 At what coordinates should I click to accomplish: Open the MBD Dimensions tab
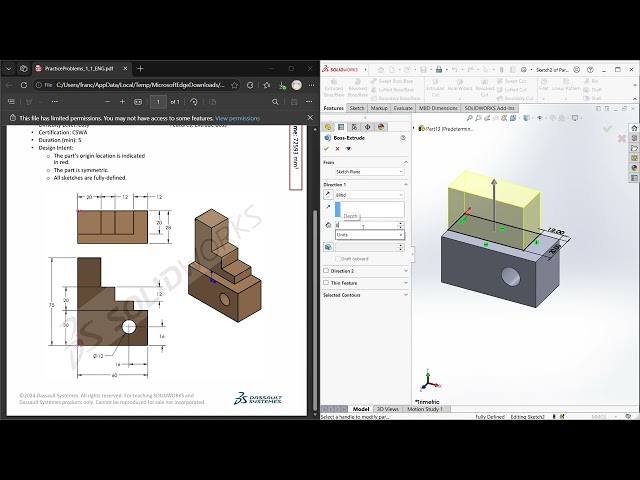point(438,108)
